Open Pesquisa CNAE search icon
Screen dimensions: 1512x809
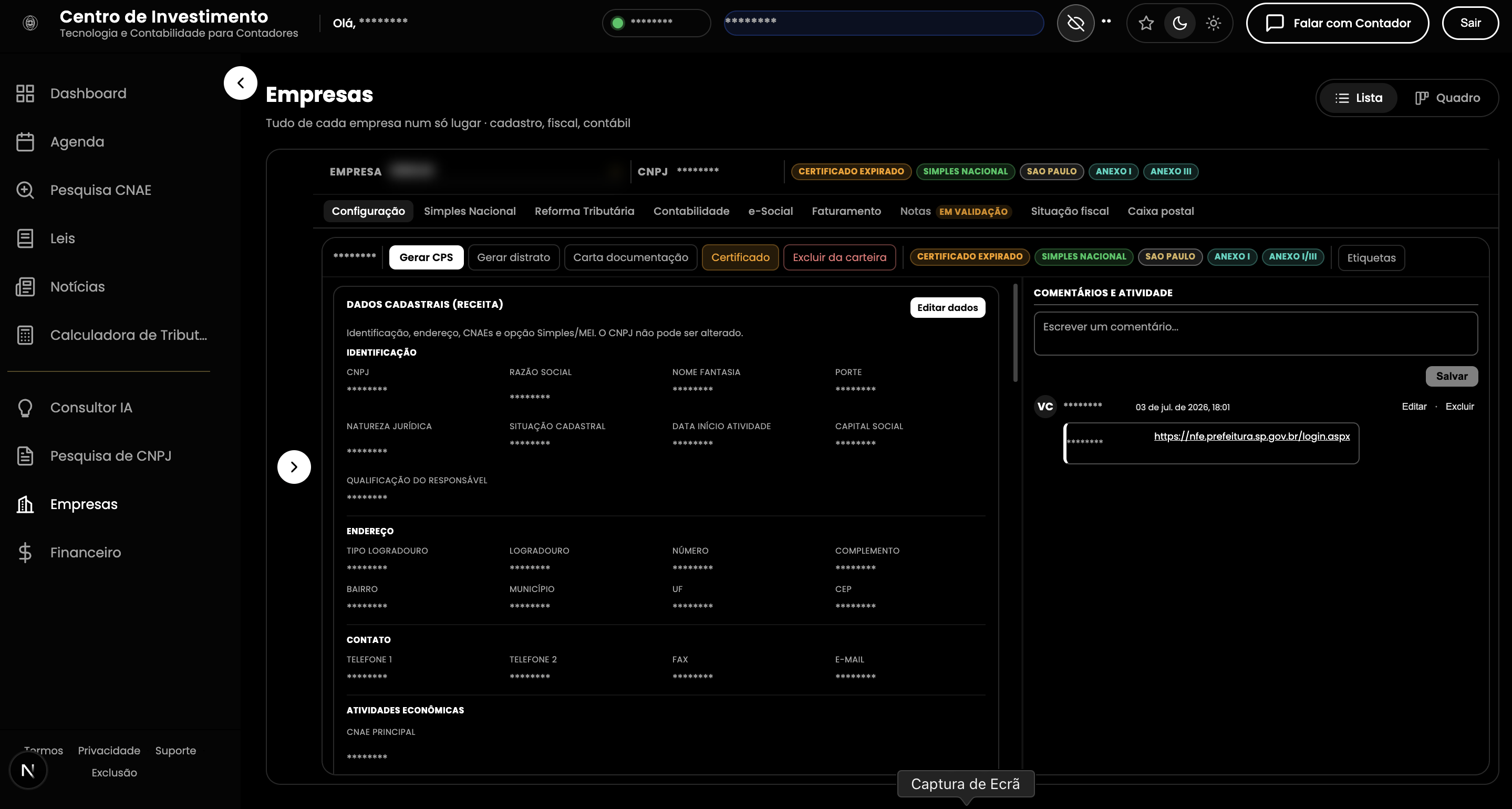(x=25, y=190)
